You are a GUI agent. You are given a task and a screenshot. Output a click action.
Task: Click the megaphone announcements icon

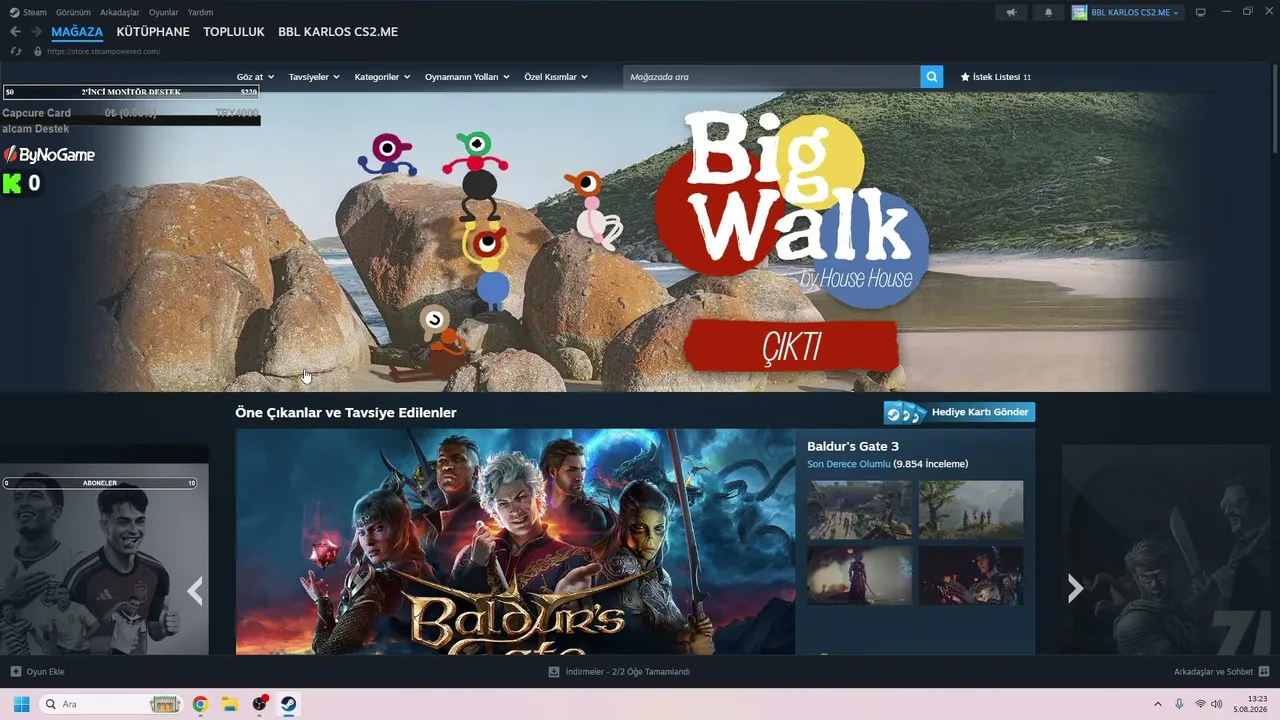1011,12
